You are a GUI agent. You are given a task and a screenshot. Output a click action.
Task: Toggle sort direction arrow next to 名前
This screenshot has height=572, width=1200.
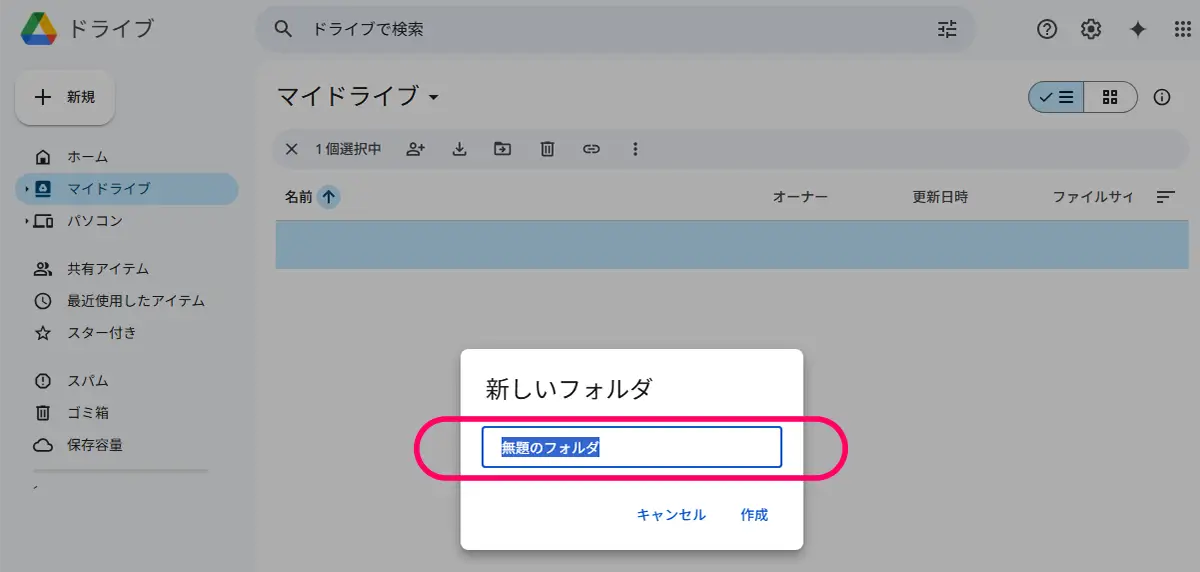[329, 197]
